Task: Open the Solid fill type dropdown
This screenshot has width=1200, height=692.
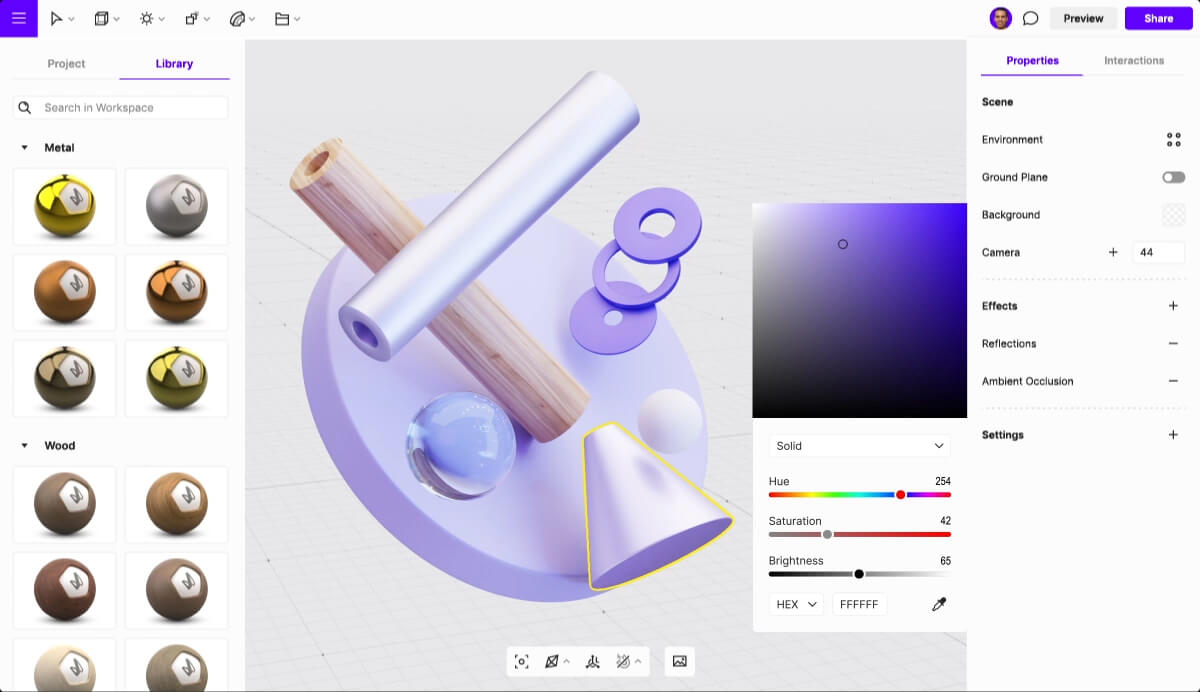Action: (859, 445)
